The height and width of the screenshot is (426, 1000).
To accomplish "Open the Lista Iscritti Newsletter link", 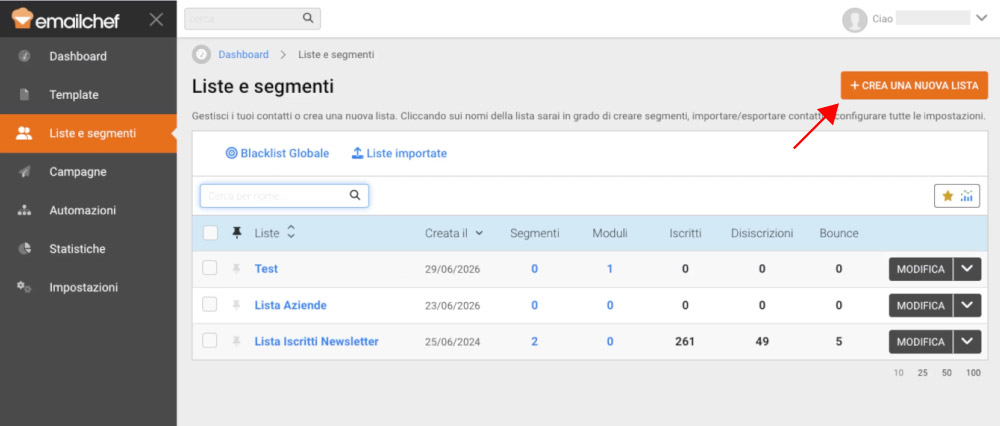I will point(316,341).
